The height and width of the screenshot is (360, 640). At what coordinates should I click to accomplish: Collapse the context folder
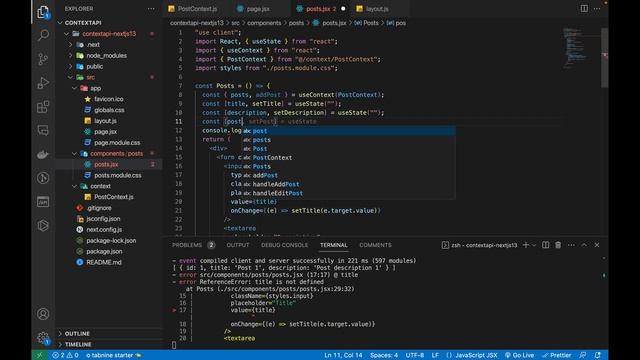(74, 186)
